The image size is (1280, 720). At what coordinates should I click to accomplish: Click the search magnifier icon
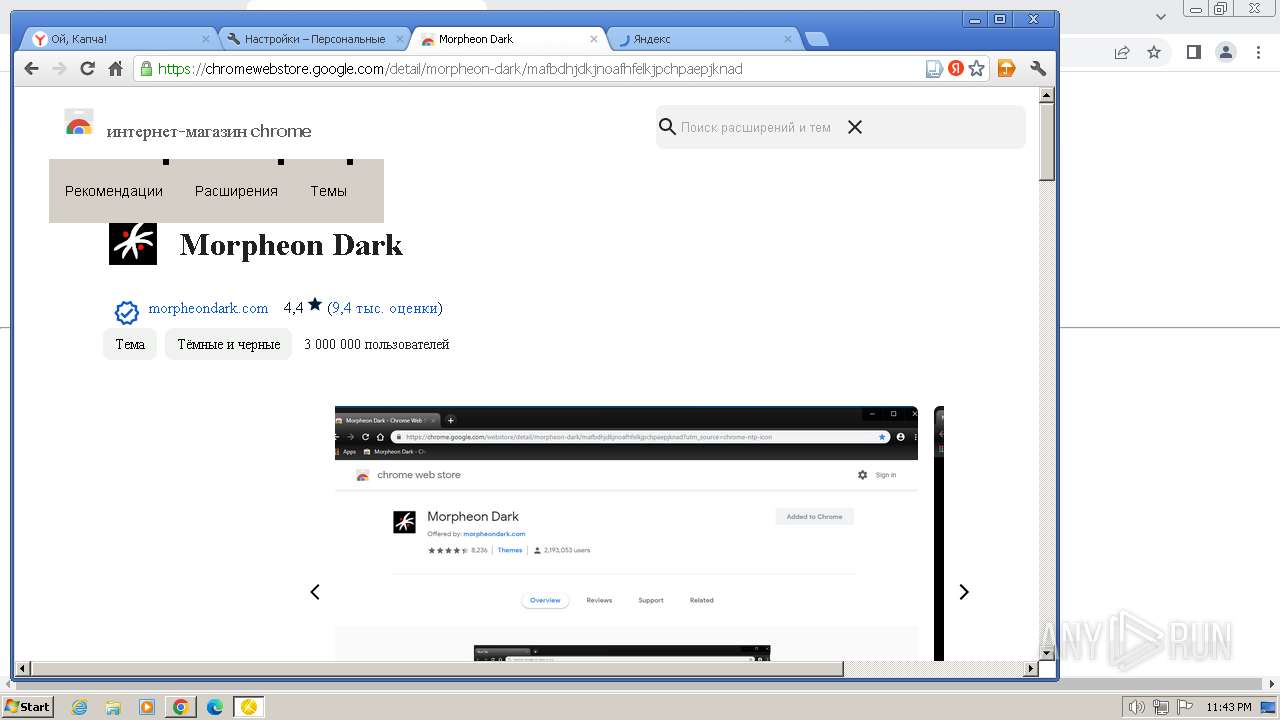668,127
